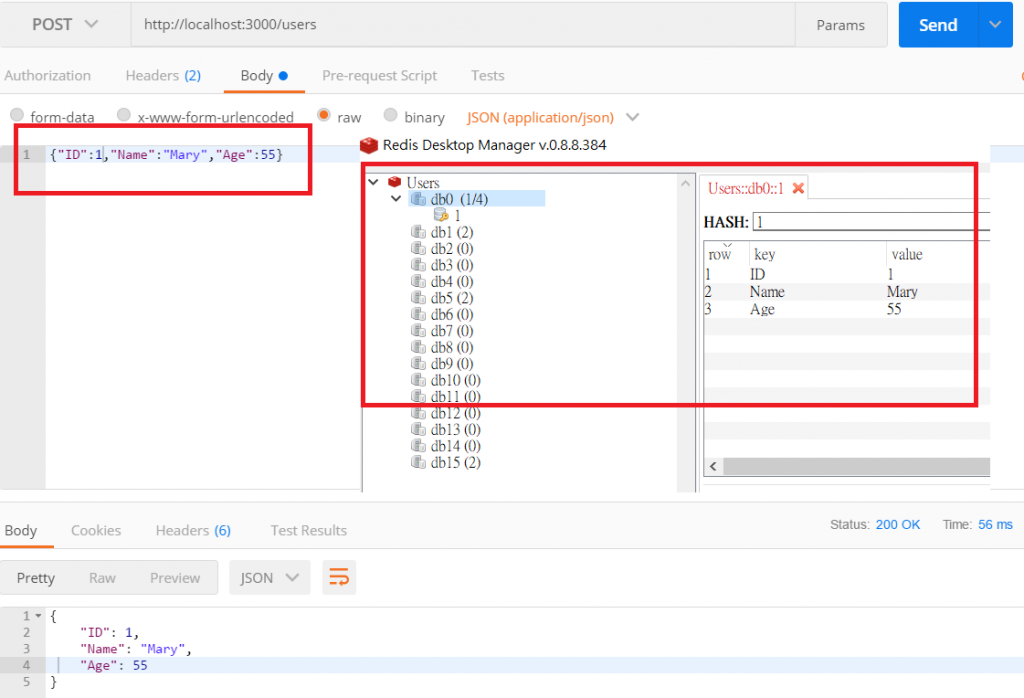The image size is (1024, 698).
Task: Click the Users connection Redis icon
Action: pos(394,182)
